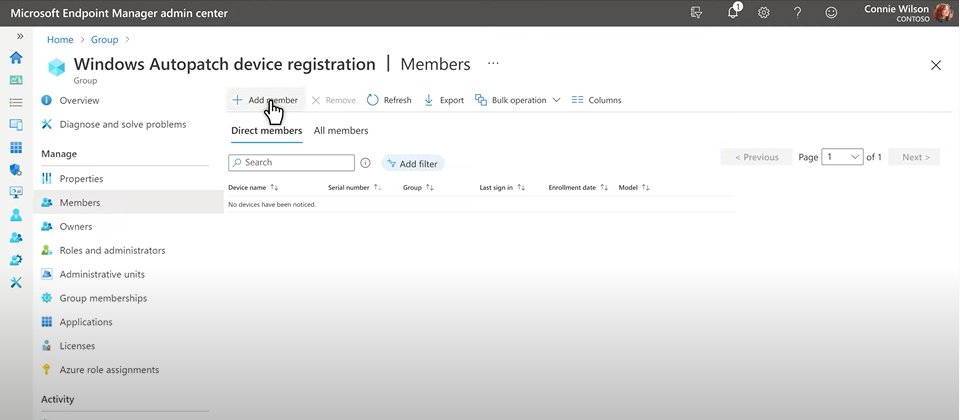Click the Next page button

(x=914, y=157)
